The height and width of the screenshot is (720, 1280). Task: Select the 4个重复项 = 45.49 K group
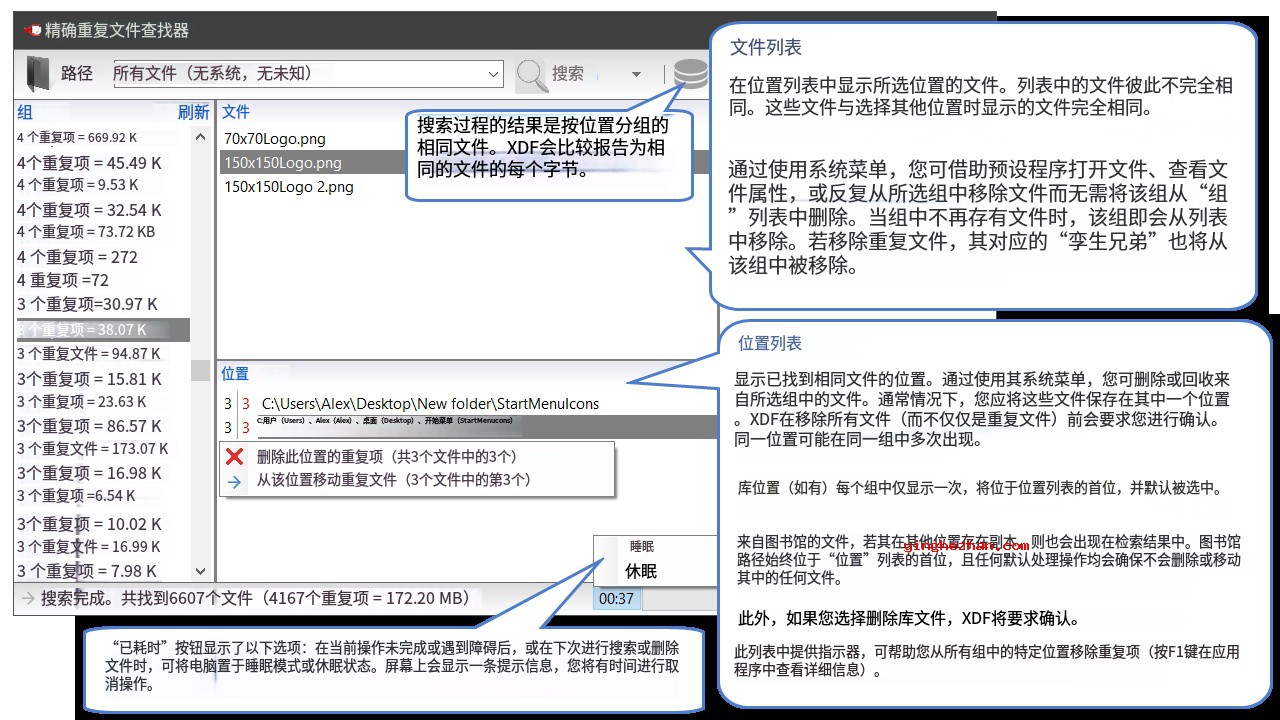tap(89, 162)
